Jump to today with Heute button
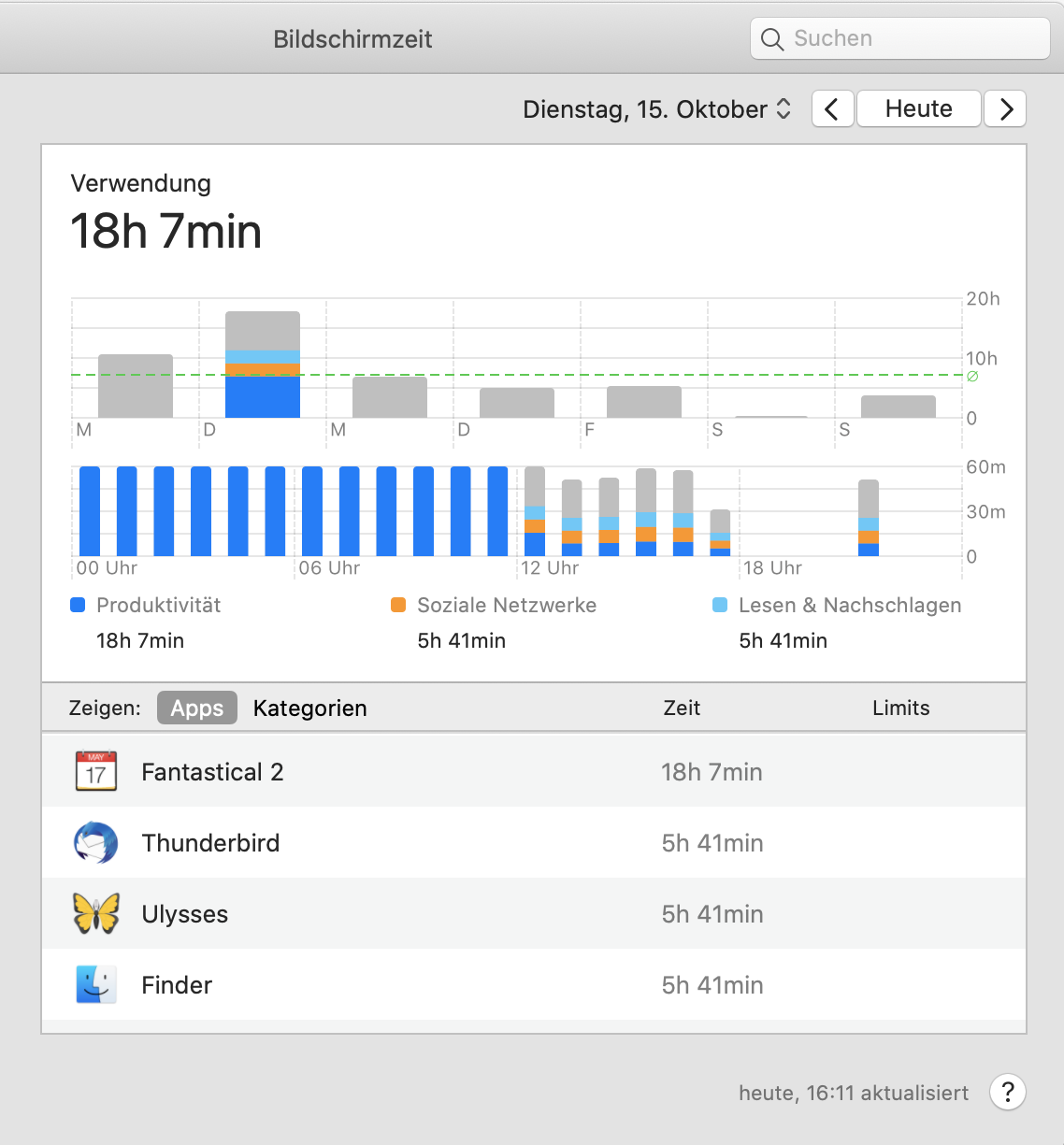The image size is (1064, 1145). (x=919, y=108)
